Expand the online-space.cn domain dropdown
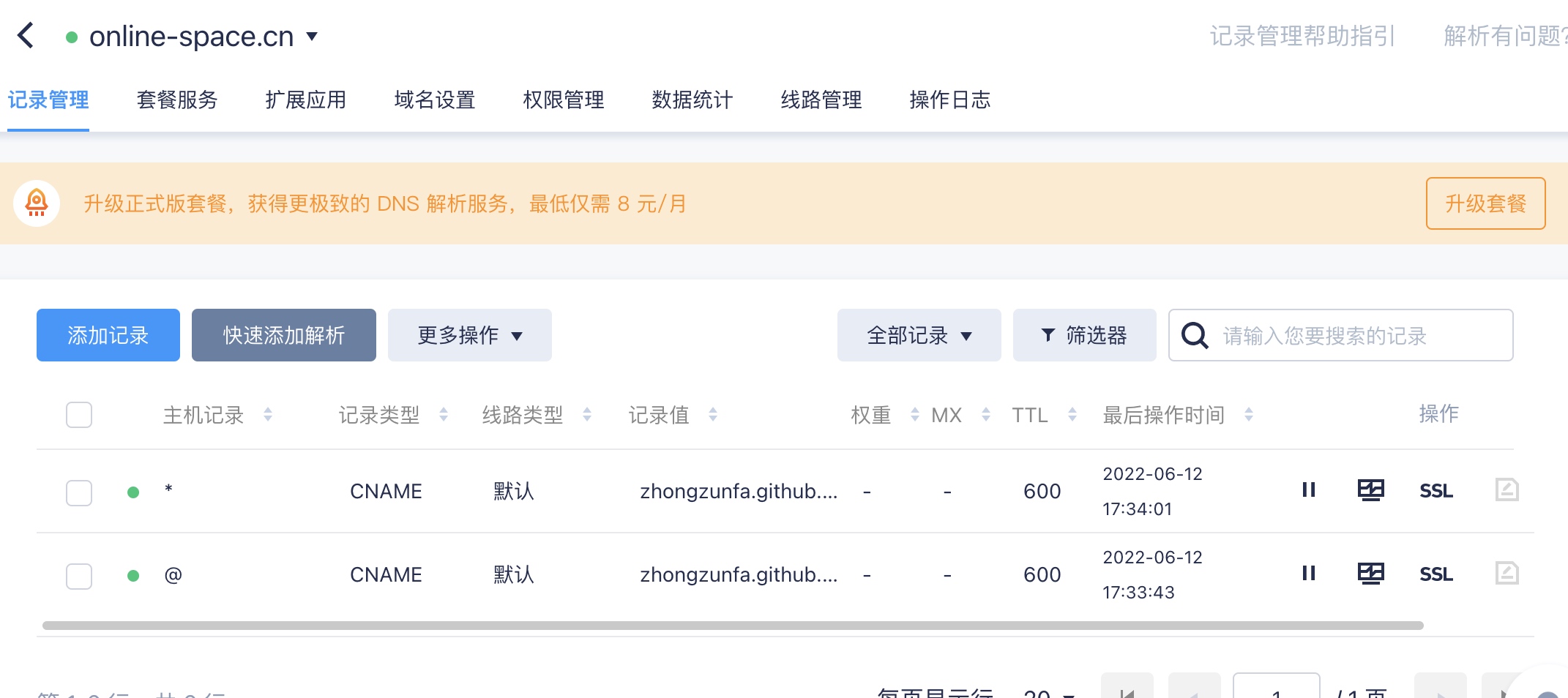The image size is (1568, 698). coord(312,36)
